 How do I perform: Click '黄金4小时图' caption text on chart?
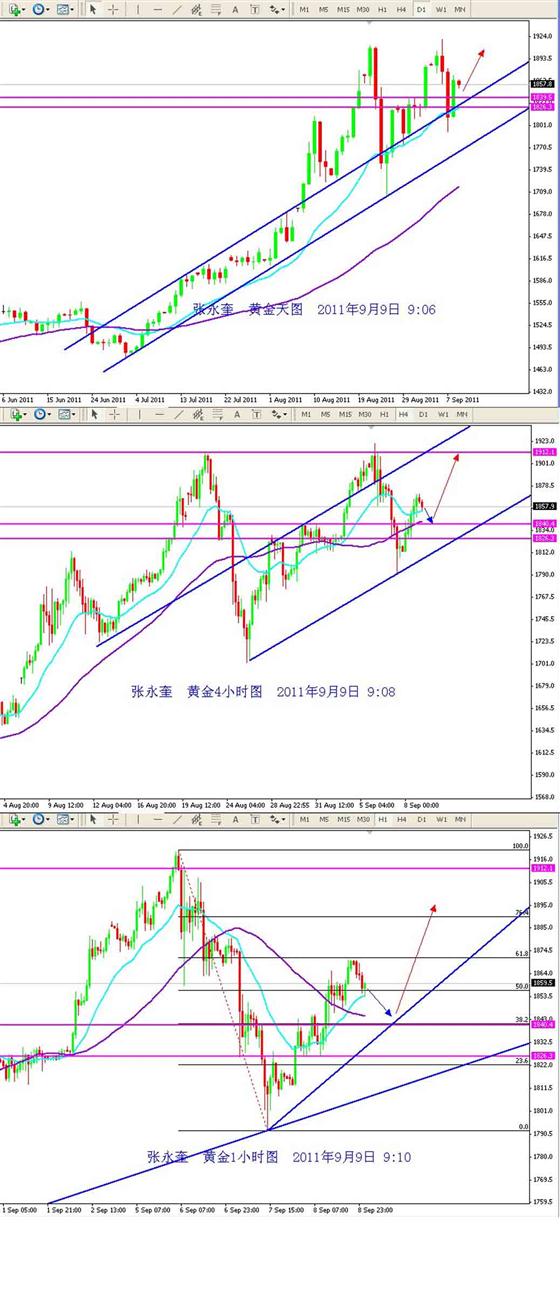pyautogui.click(x=223, y=690)
